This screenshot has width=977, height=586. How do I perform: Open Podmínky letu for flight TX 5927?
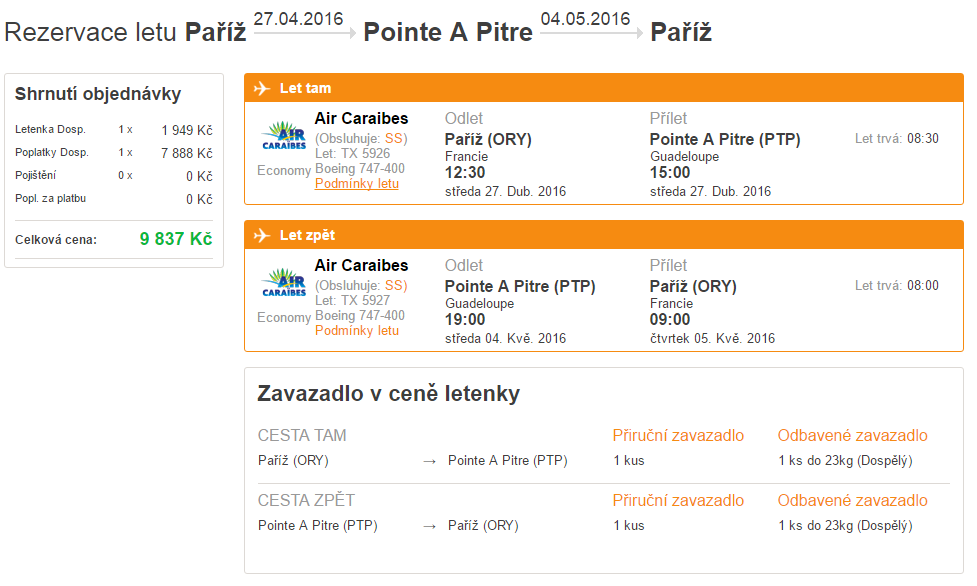click(357, 331)
